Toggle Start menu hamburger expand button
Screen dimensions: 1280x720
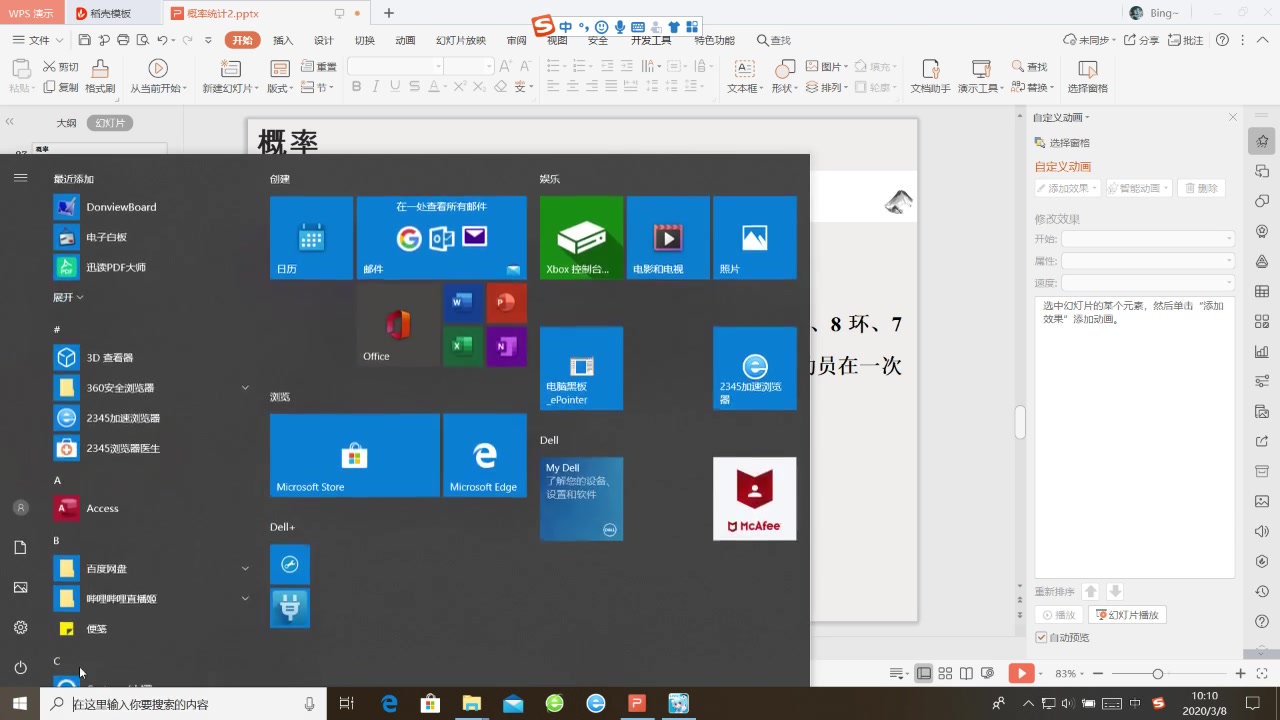[x=20, y=178]
